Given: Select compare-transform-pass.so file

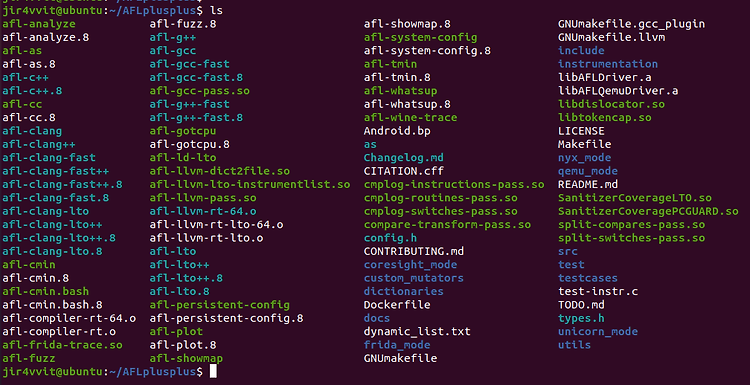Looking at the screenshot, I should (447, 225).
